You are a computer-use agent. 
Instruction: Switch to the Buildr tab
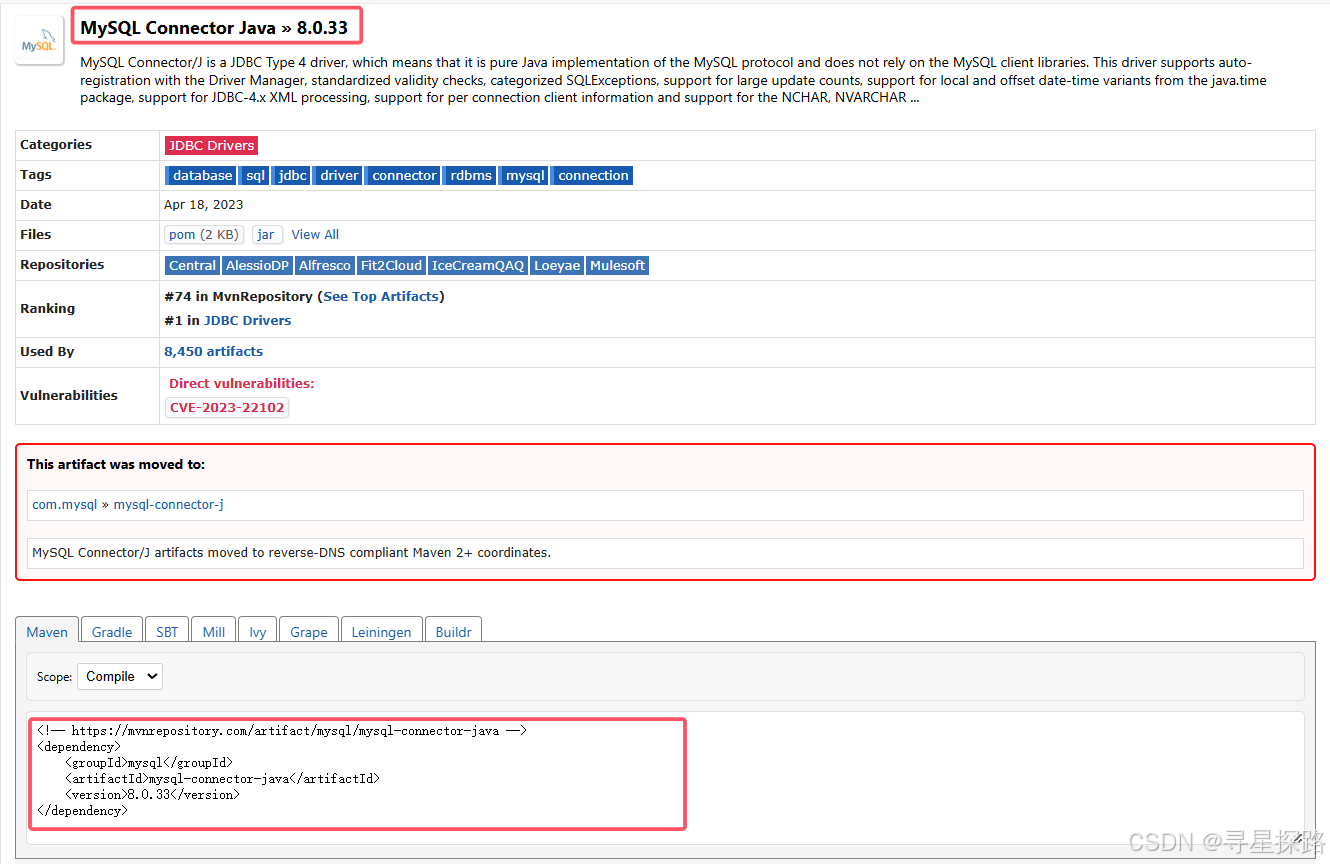(x=453, y=632)
